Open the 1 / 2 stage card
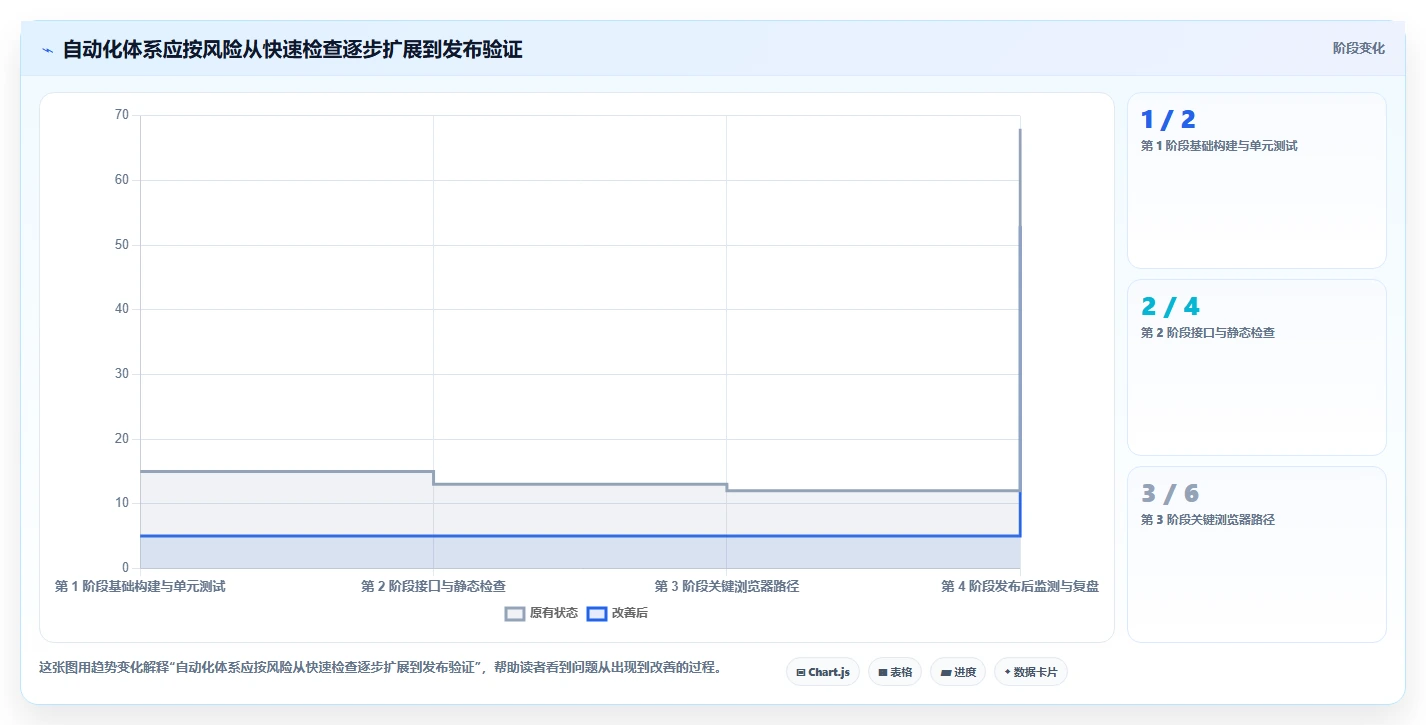Viewport: 1426px width, 725px height. pos(1257,180)
